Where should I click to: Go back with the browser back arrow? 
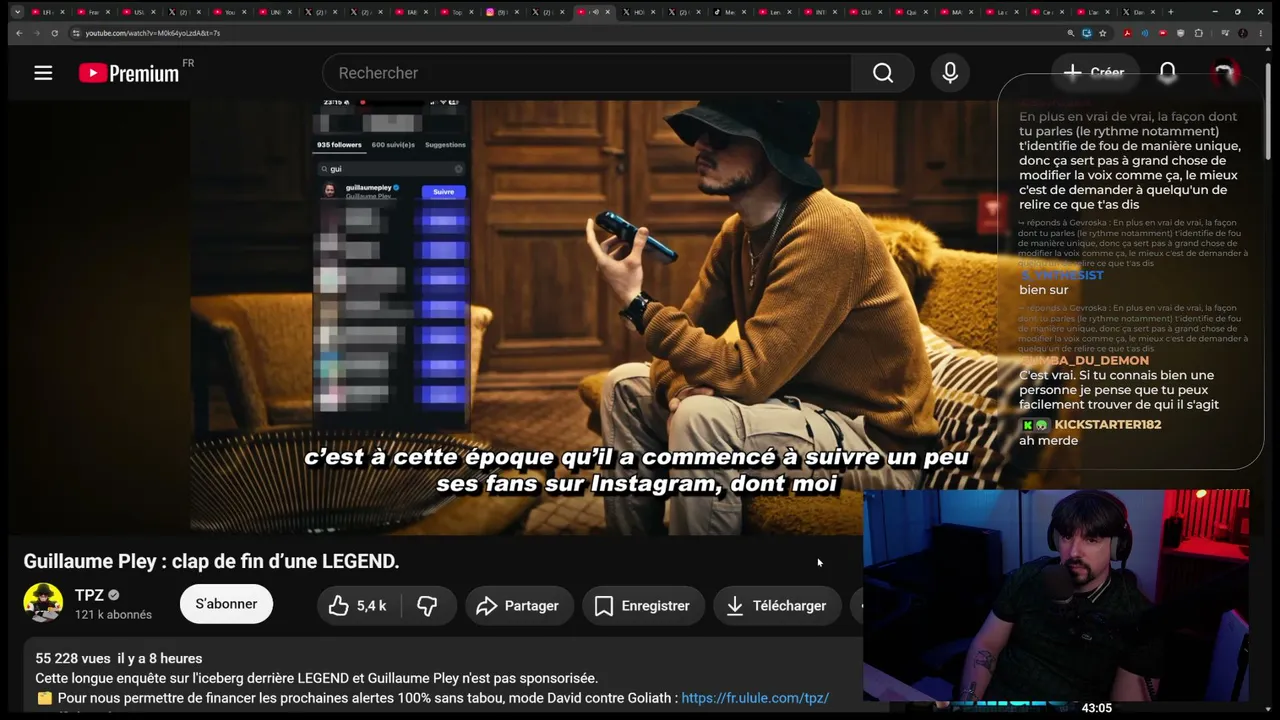[18, 33]
